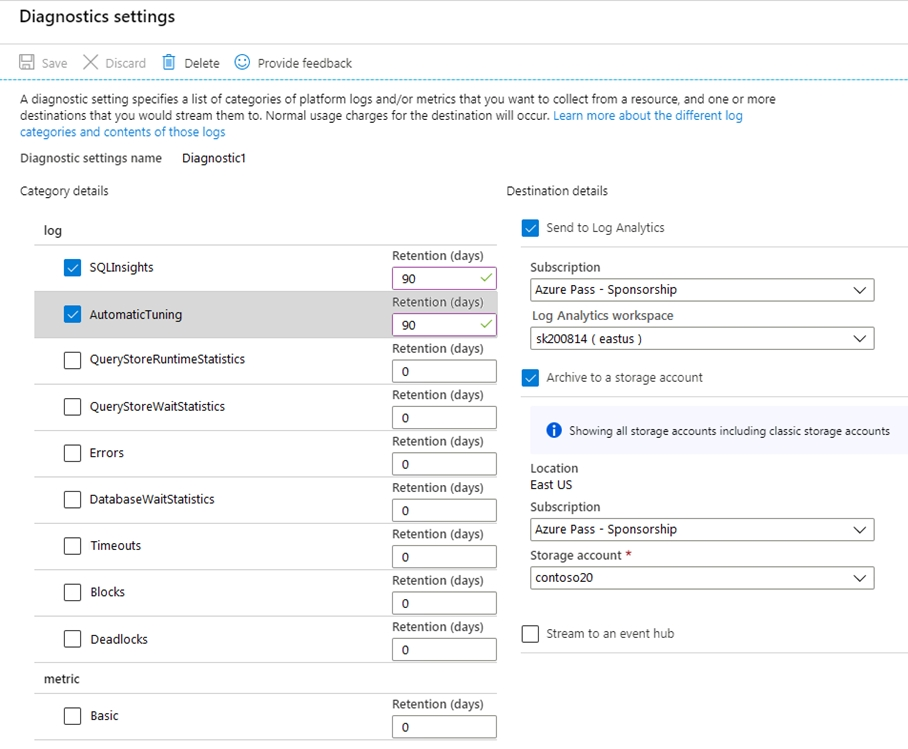Click the Errors retention days field
The height and width of the screenshot is (749, 908).
tap(444, 464)
